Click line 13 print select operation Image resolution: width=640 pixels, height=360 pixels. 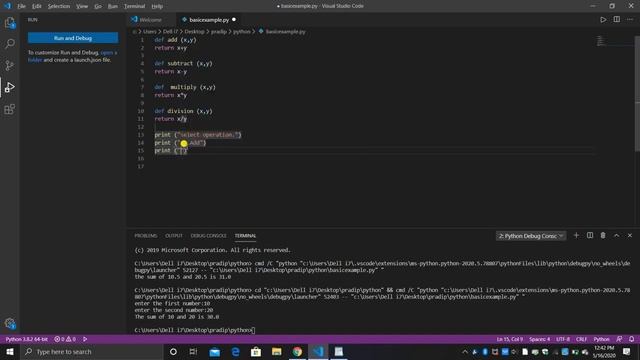tap(198, 135)
